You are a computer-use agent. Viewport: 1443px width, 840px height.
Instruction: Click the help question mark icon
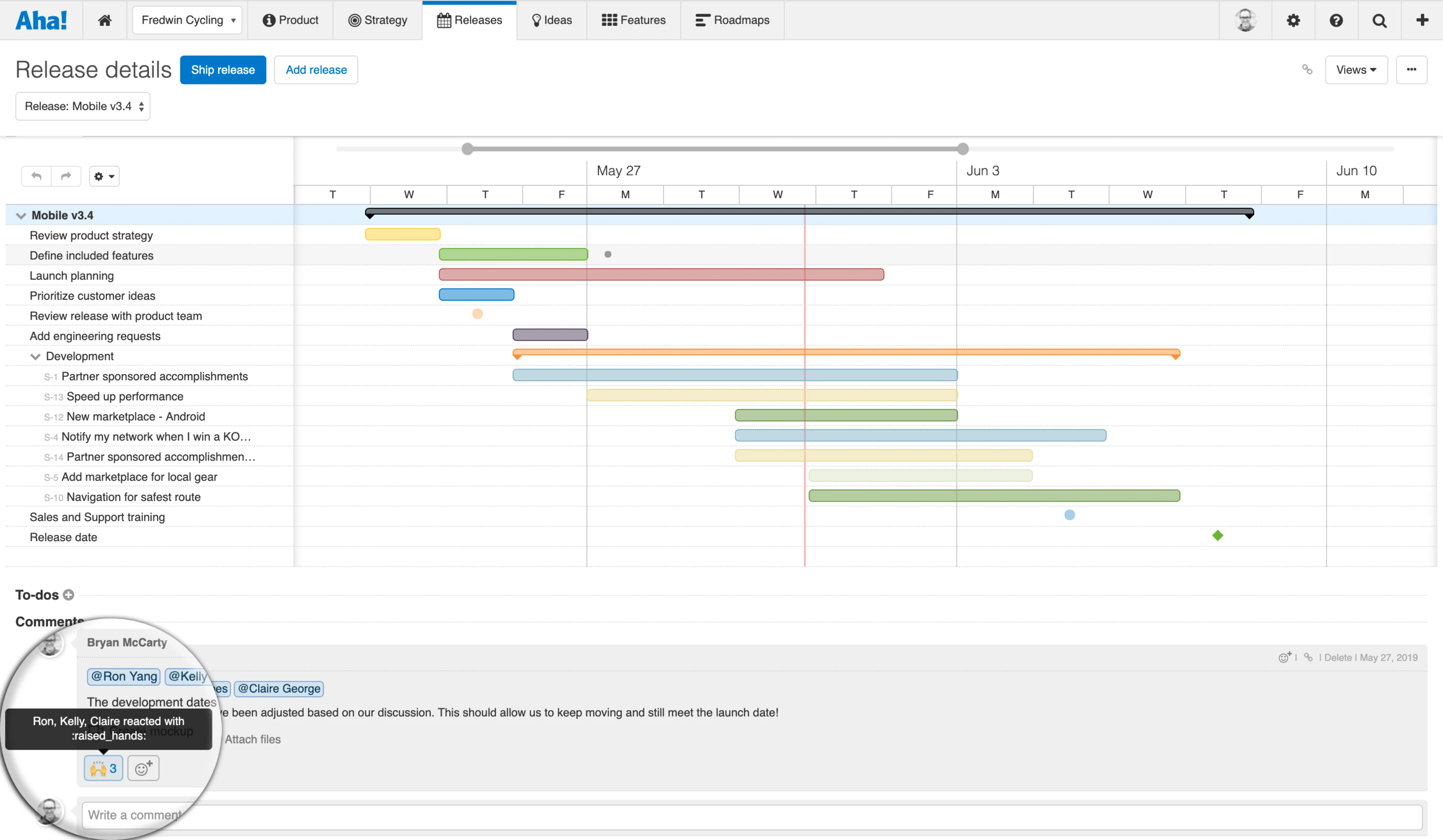coord(1336,21)
